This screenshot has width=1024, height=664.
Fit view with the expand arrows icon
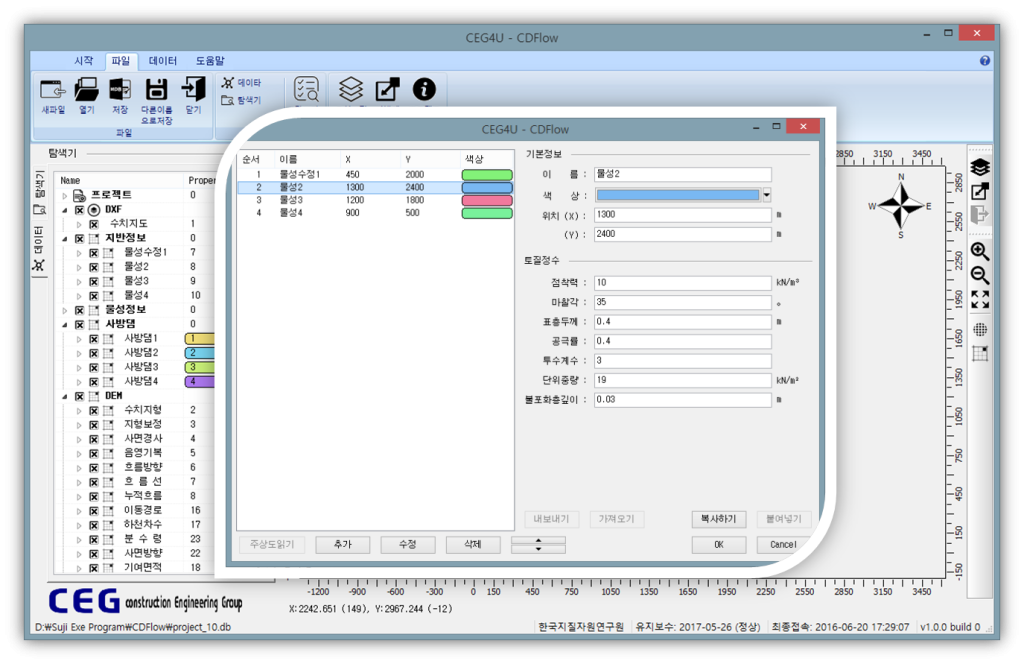point(980,300)
